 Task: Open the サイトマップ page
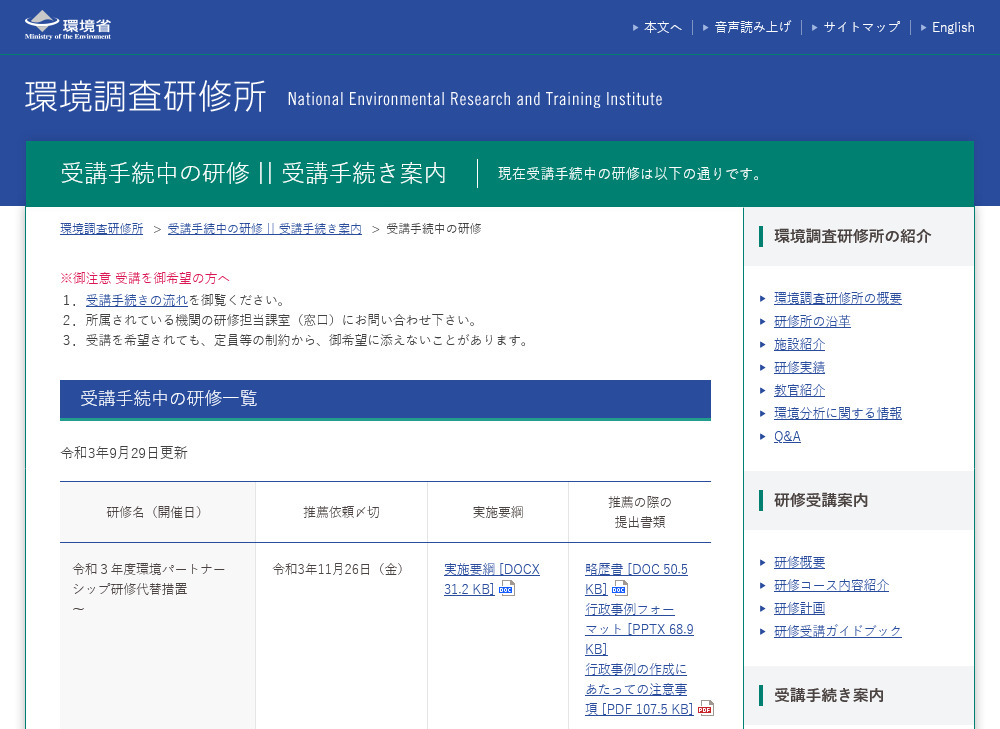(861, 27)
